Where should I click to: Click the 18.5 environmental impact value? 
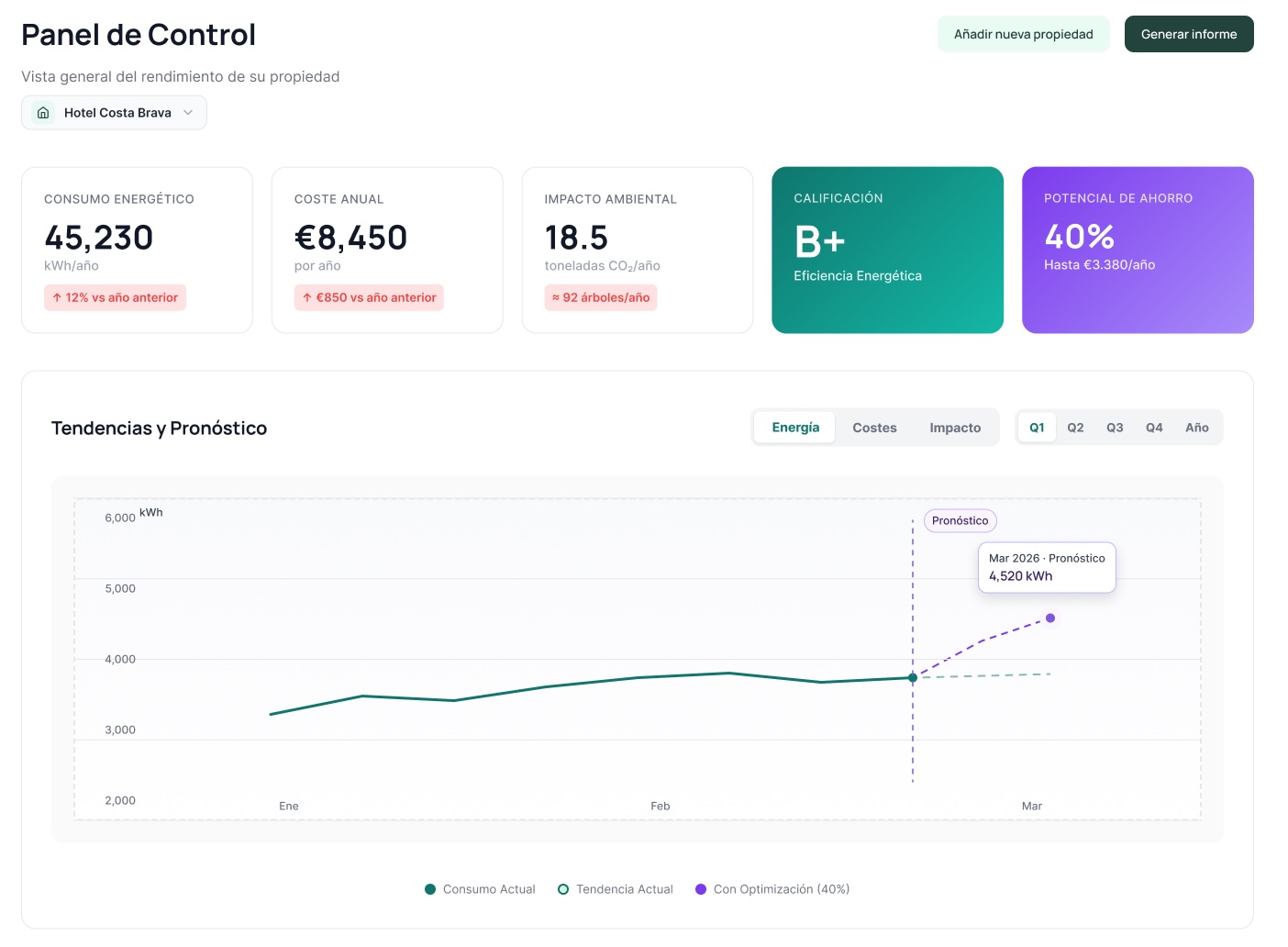[x=576, y=238]
